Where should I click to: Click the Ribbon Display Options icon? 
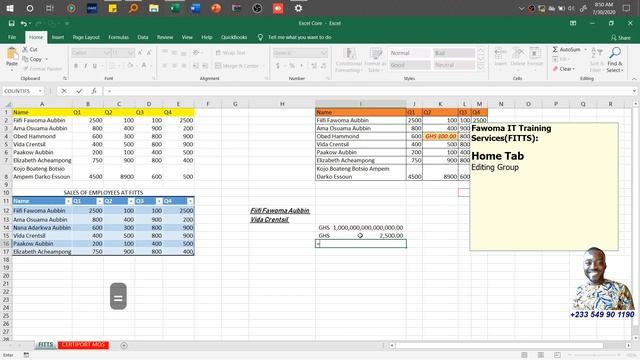point(573,24)
